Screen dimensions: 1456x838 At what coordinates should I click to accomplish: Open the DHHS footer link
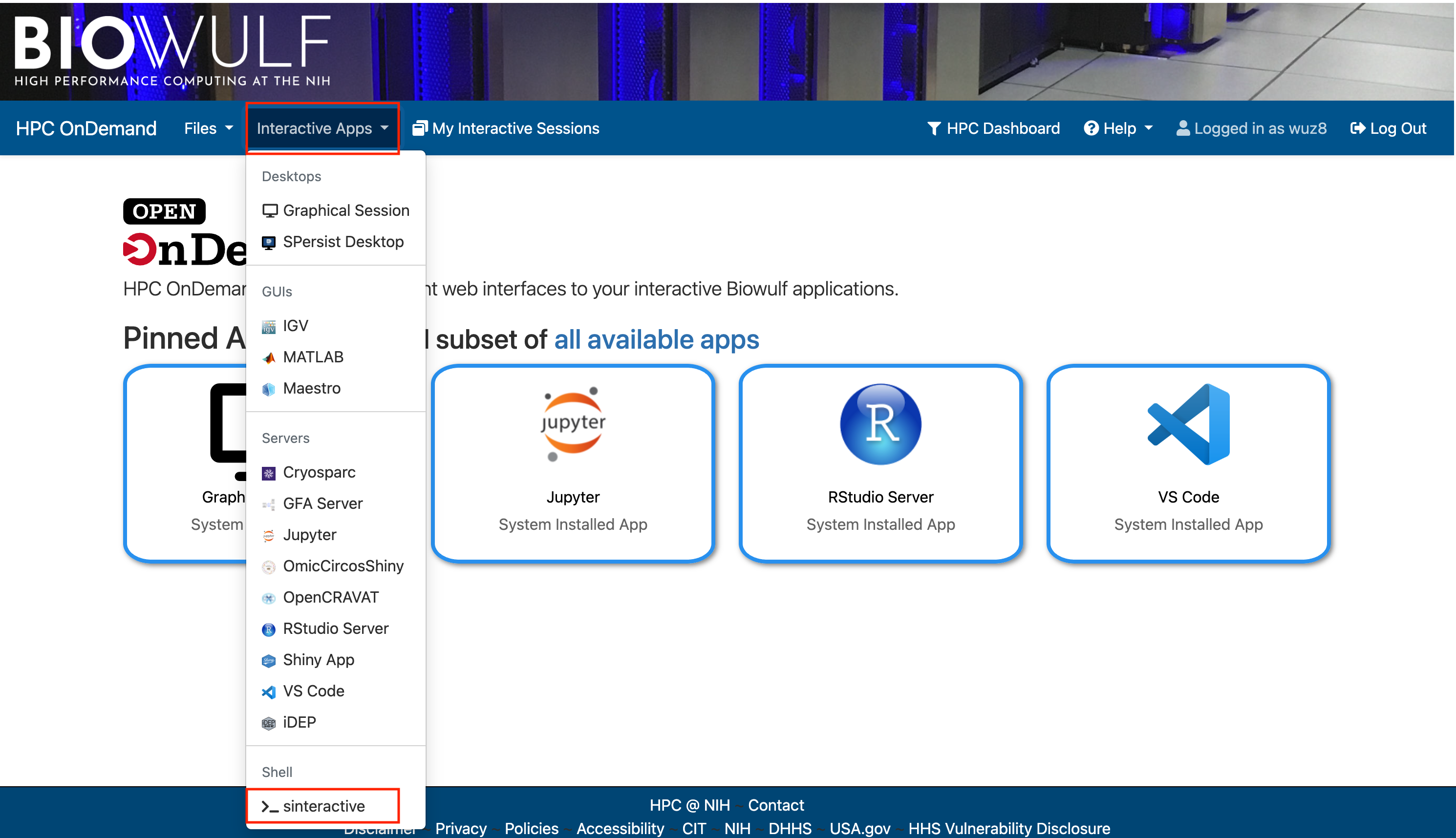(791, 829)
